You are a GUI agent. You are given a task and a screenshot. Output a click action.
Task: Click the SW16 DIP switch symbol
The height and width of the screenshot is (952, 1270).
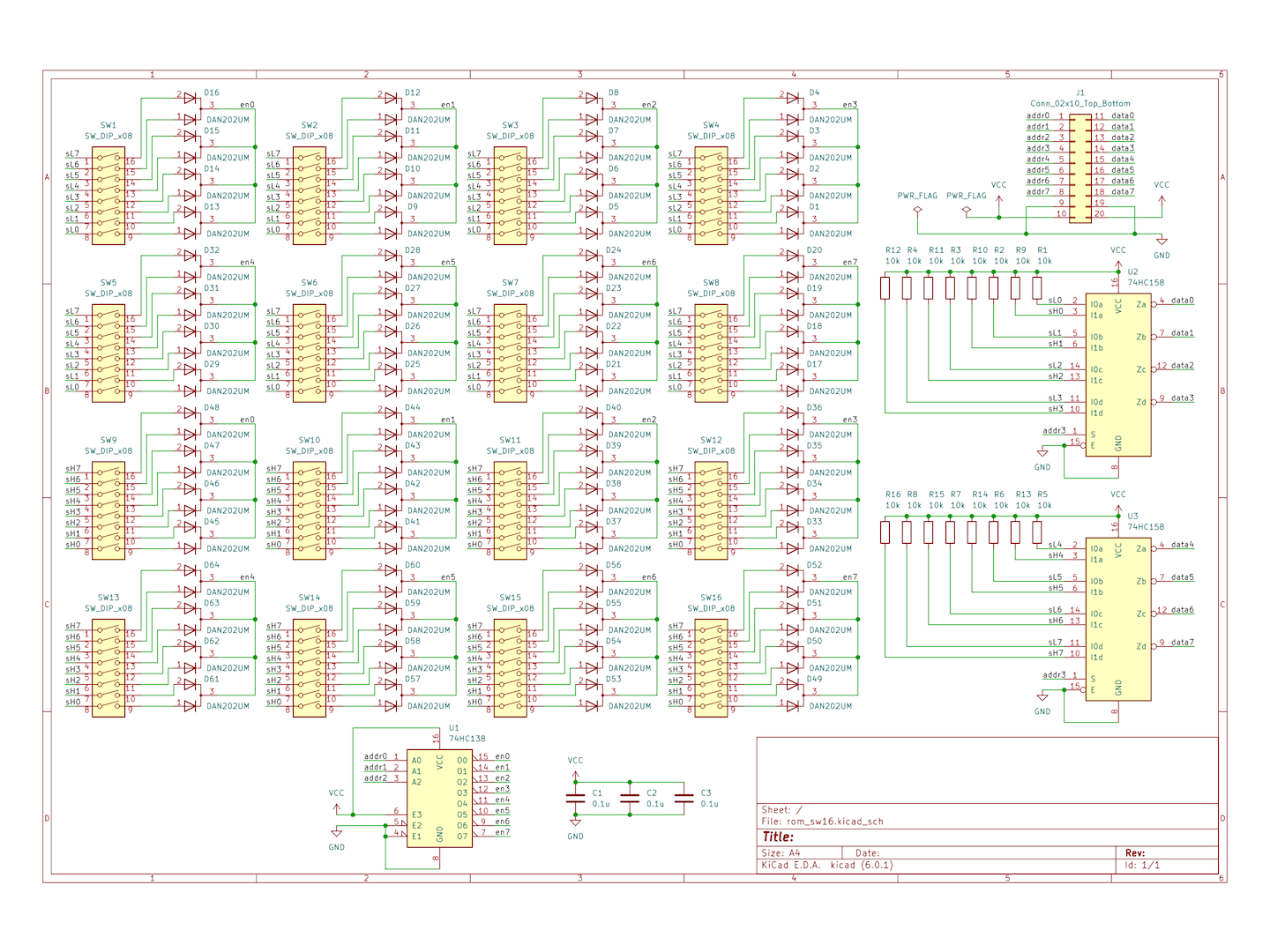(712, 668)
